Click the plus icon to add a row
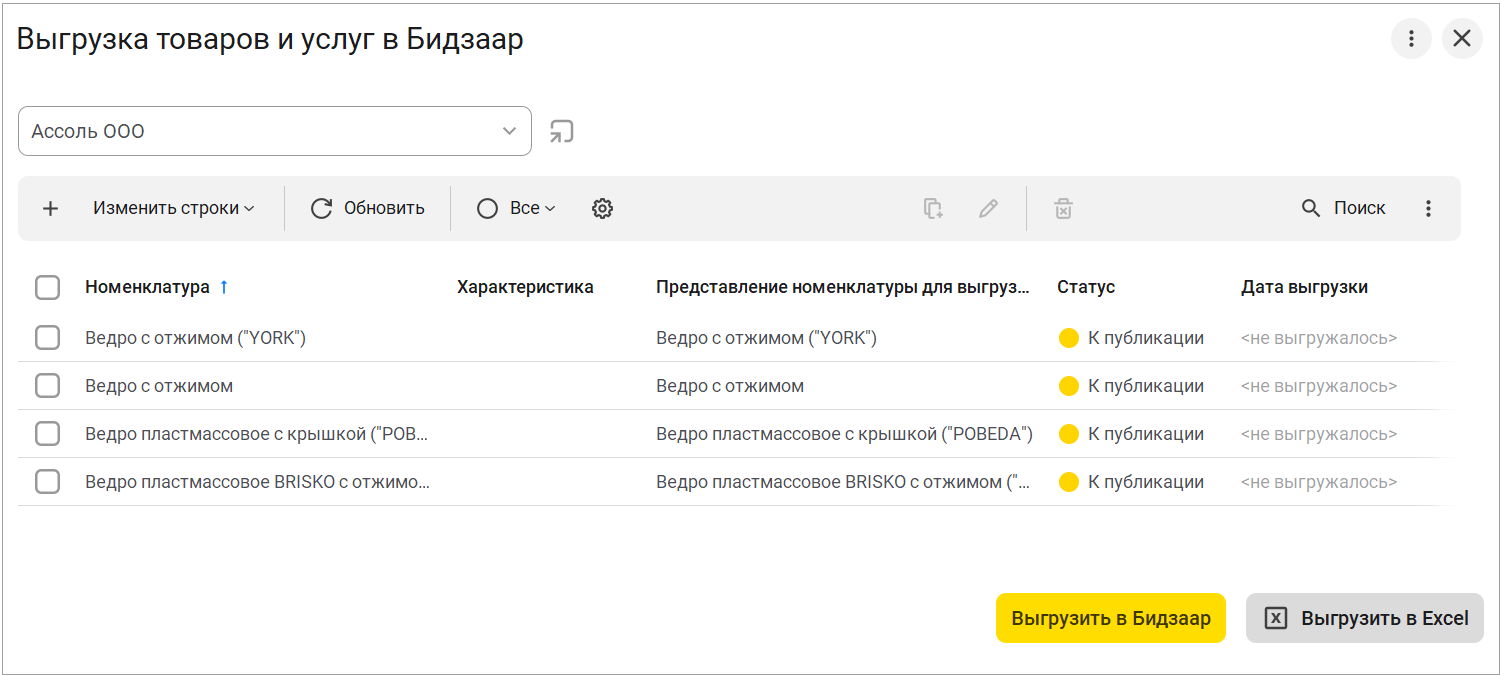The image size is (1500, 675). (x=50, y=208)
